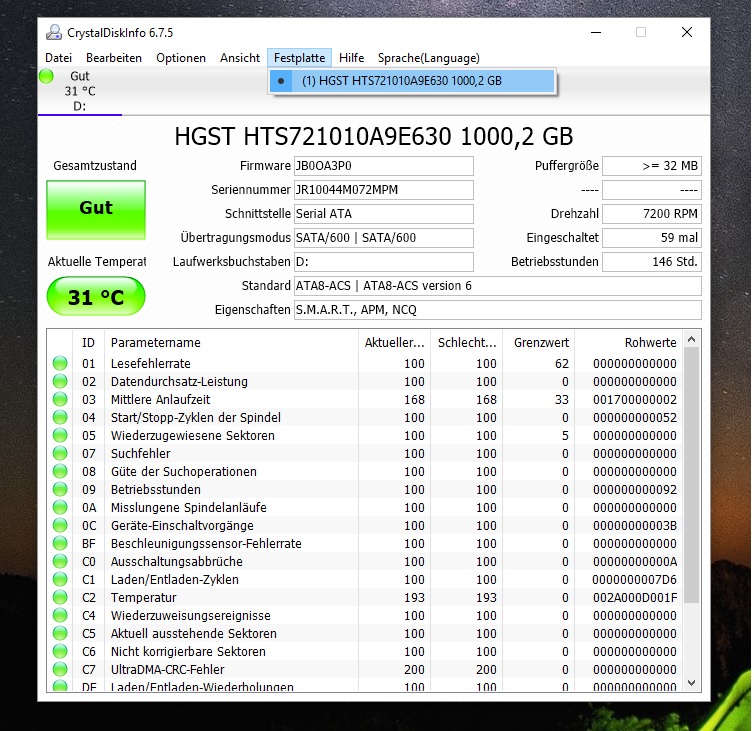Screen dimensions: 754x731
Task: Click the ID column header
Action: [88, 342]
